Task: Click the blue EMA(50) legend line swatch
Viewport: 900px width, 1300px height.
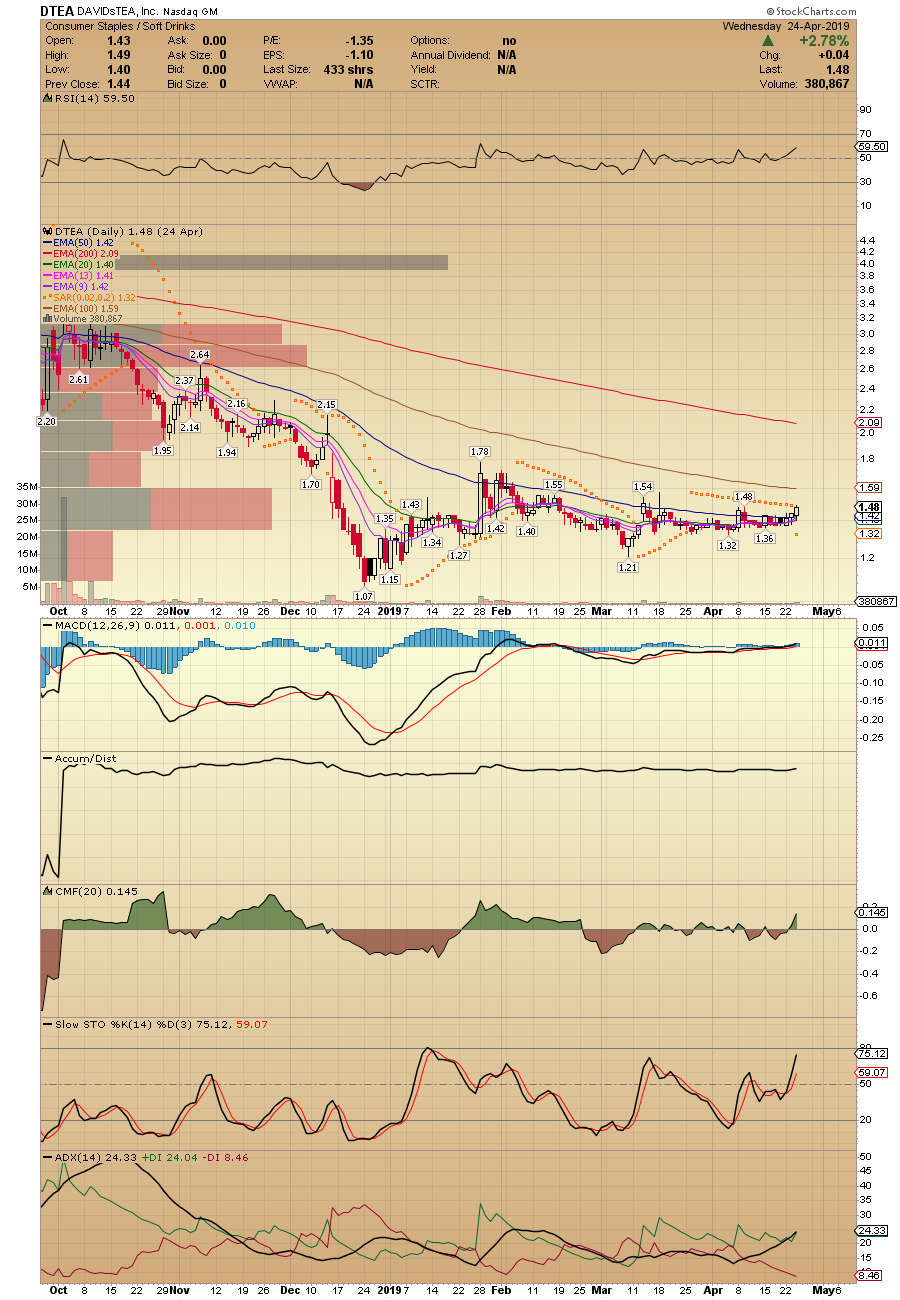Action: click(x=46, y=242)
